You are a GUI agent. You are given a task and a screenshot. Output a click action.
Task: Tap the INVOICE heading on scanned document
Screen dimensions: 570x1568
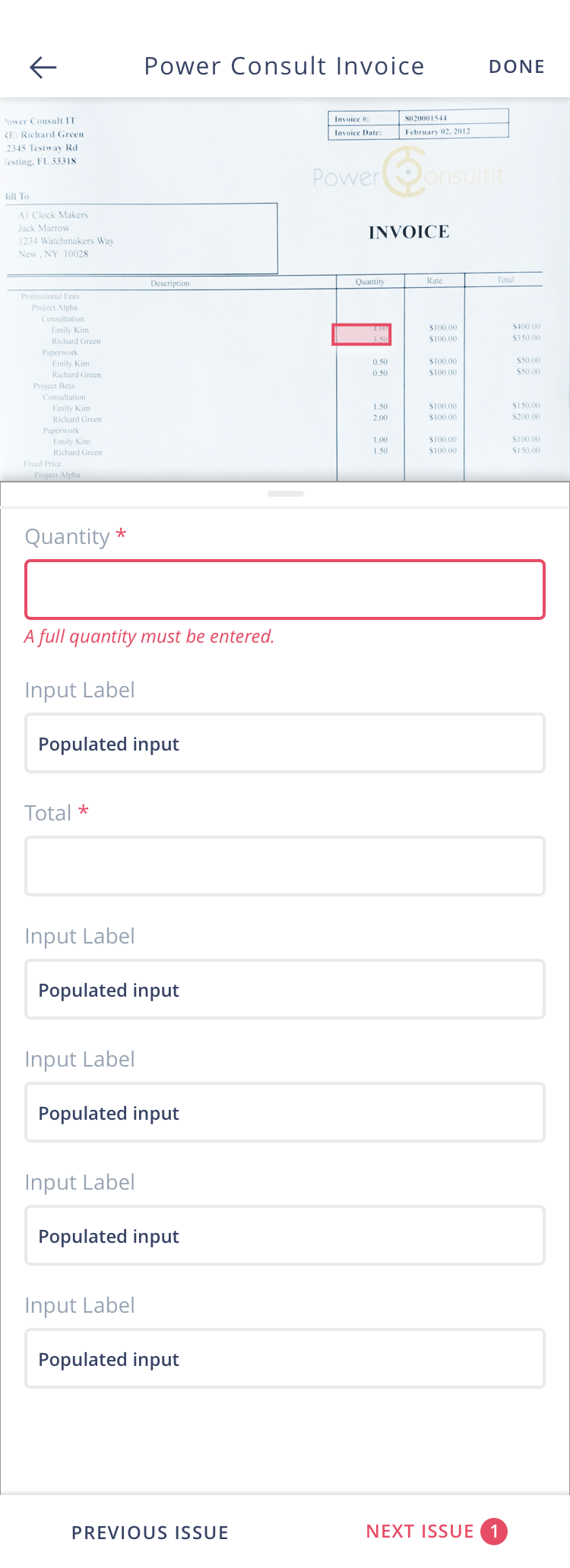coord(409,232)
